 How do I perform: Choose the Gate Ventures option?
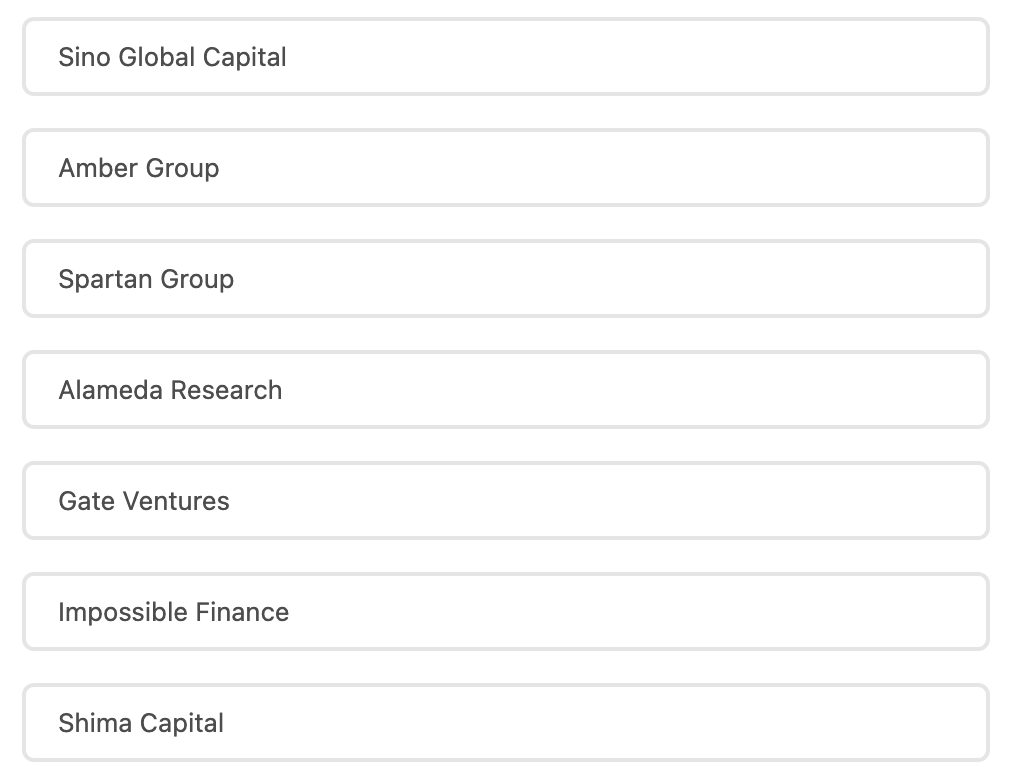click(x=505, y=501)
